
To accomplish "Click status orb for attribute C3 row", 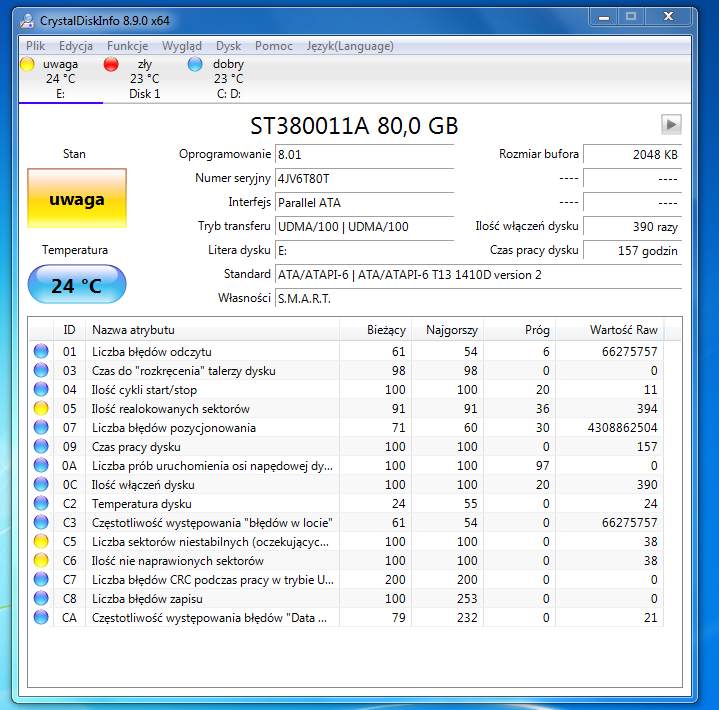I will click(41, 522).
